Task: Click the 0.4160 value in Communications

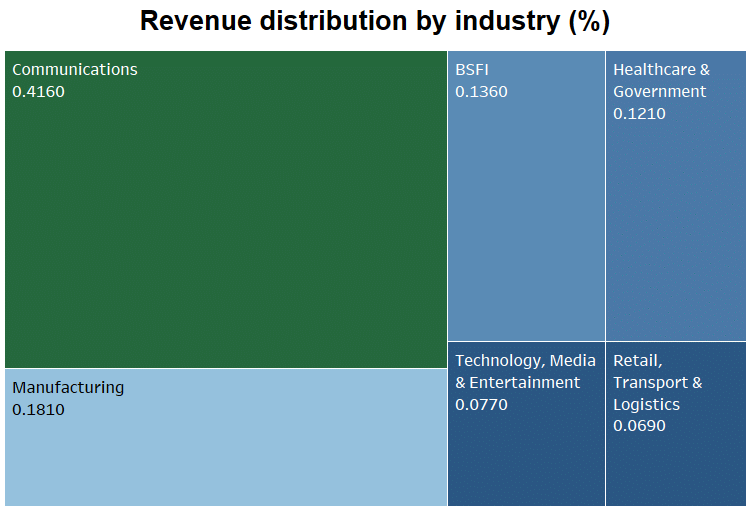Action: click(x=38, y=92)
